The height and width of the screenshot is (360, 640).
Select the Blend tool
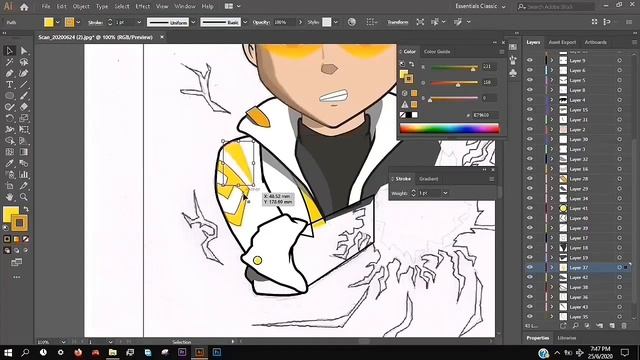click(x=24, y=163)
